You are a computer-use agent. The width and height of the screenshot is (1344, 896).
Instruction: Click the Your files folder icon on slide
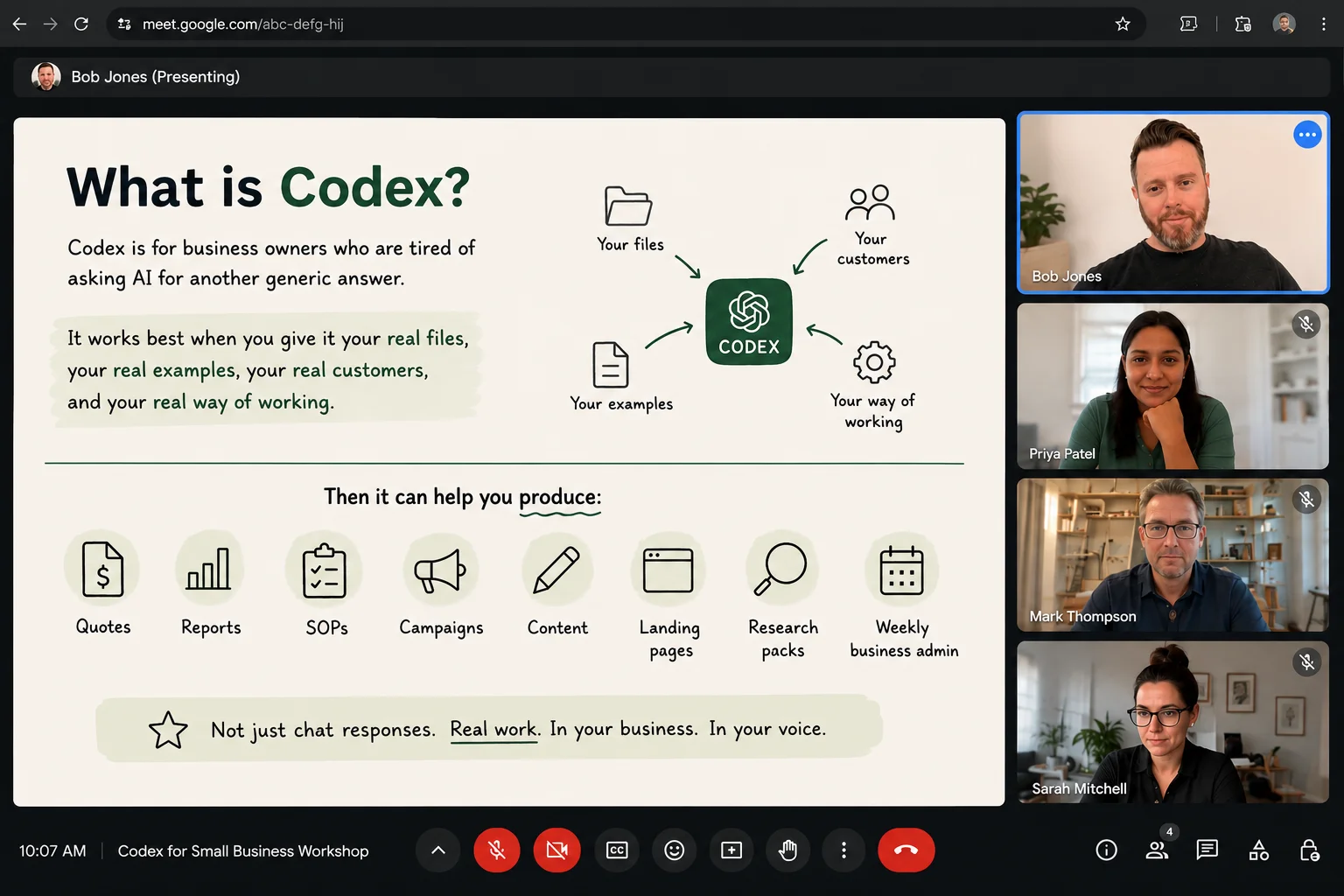tap(628, 206)
